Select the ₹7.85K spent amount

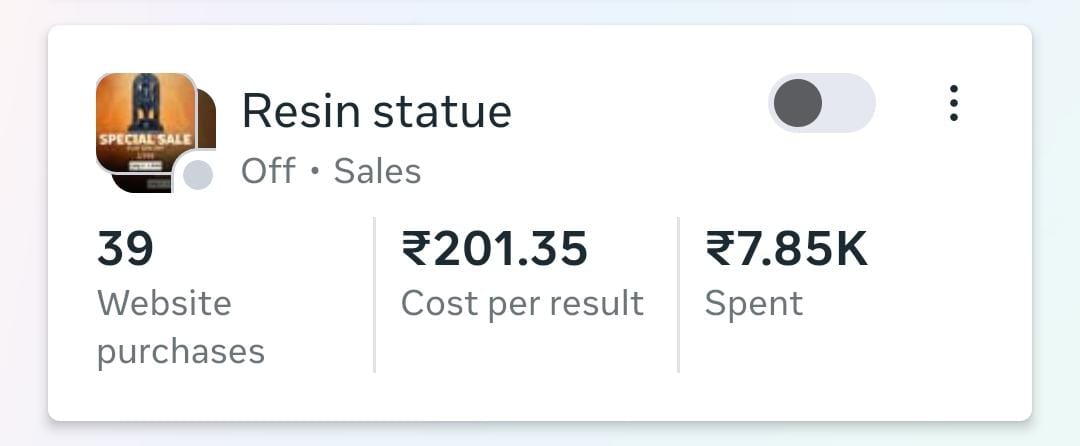pos(786,249)
